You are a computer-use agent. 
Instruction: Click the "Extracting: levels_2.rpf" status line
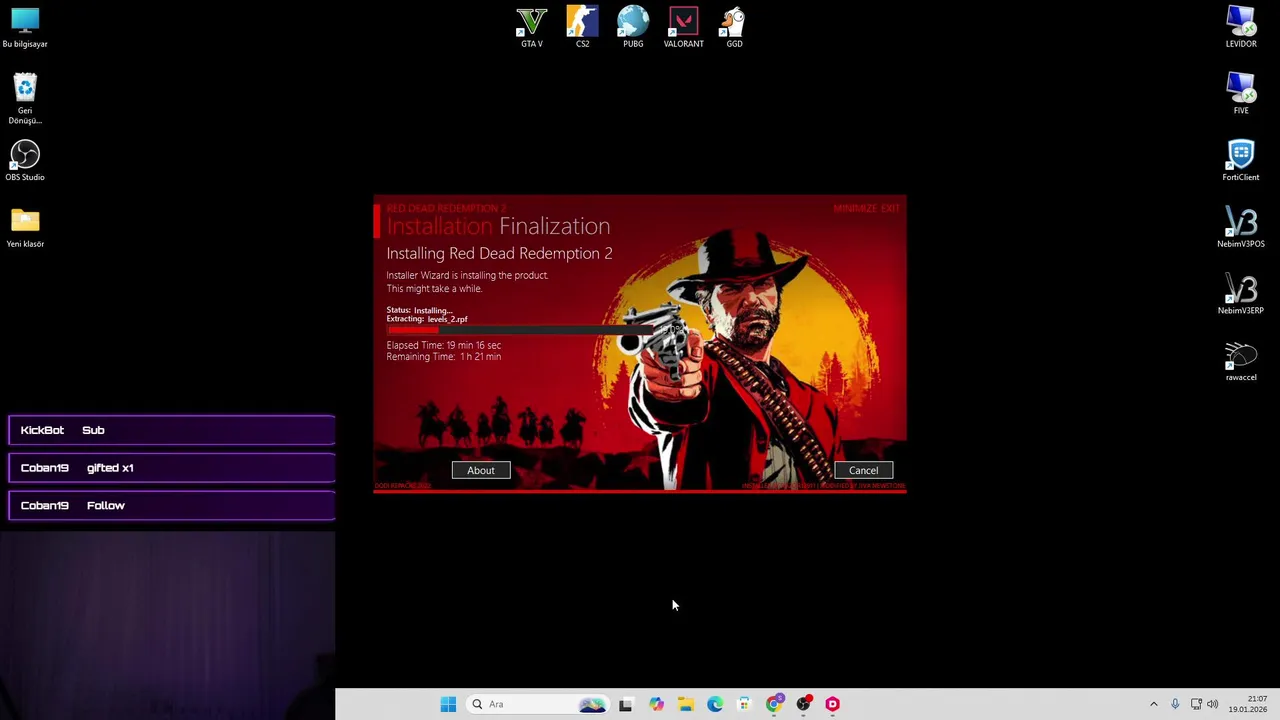click(x=427, y=319)
